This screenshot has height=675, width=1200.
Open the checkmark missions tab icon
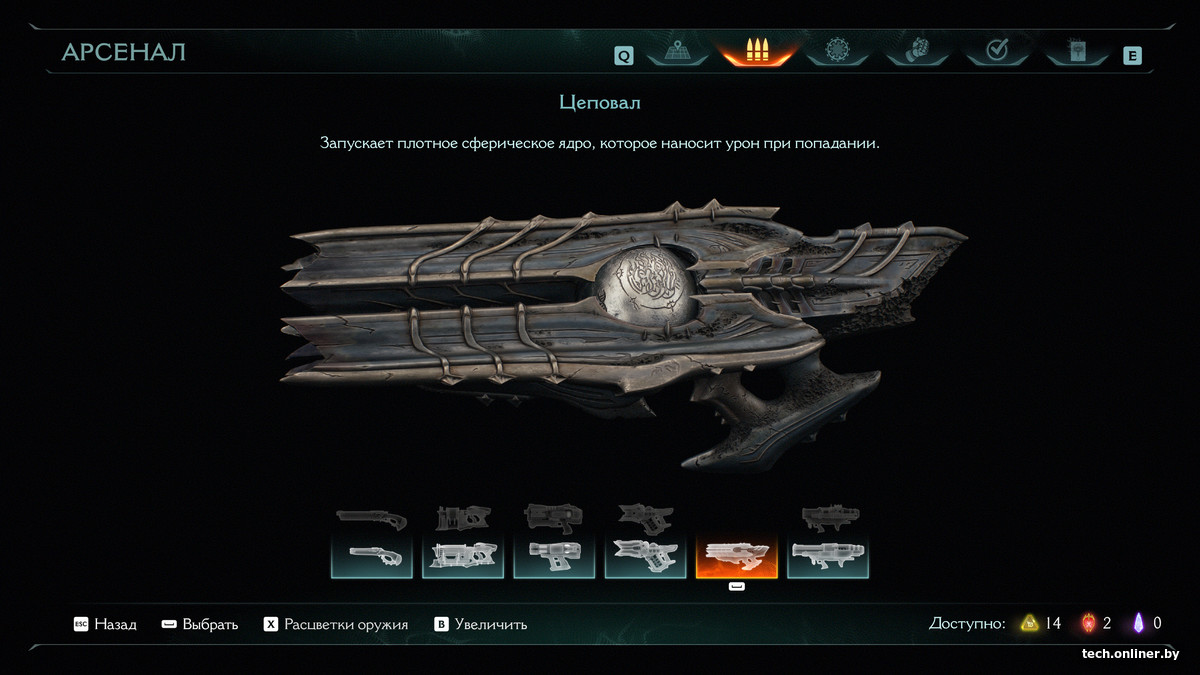click(996, 51)
